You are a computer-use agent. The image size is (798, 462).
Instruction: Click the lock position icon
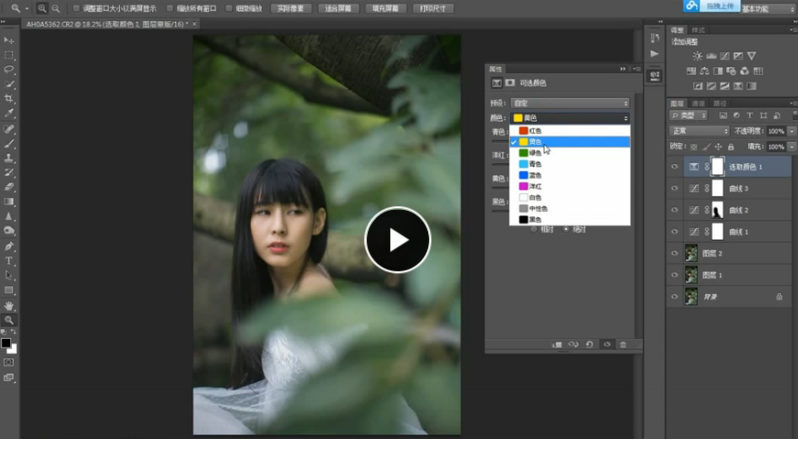click(x=718, y=147)
